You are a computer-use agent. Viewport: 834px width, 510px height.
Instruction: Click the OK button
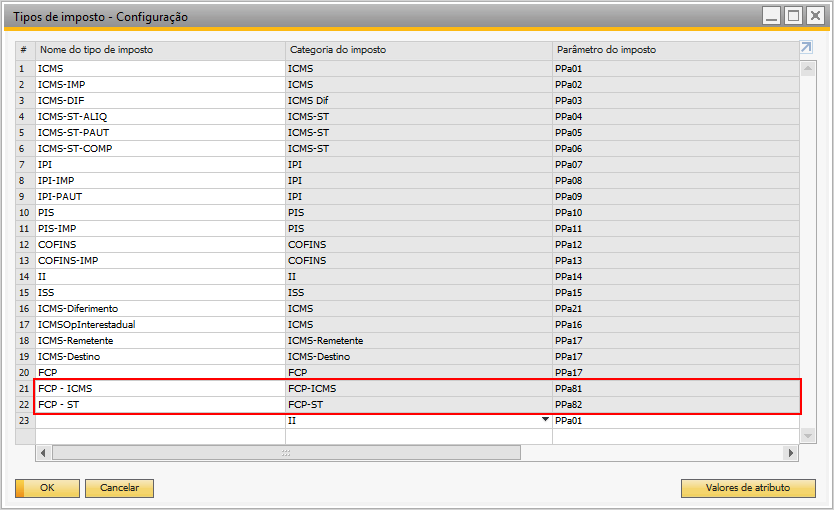coord(47,488)
